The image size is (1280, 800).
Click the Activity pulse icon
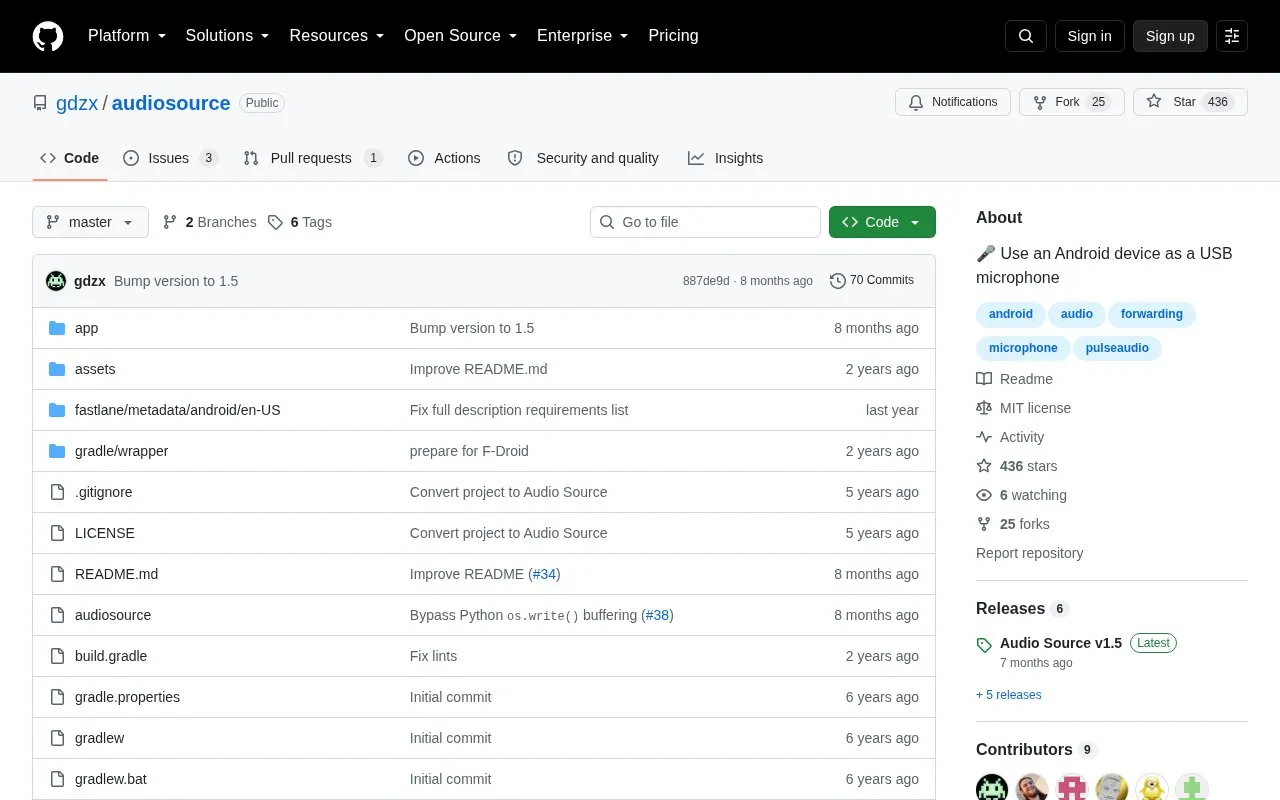point(984,437)
